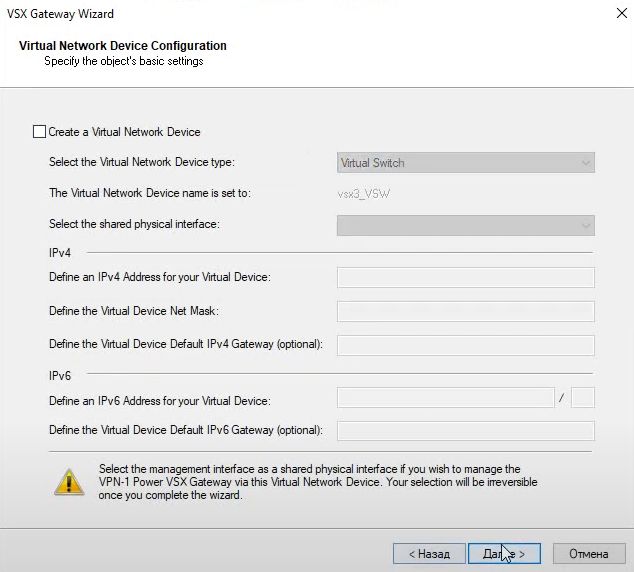Image resolution: width=634 pixels, height=572 pixels.
Task: Click the IPv6 Address input field
Action: click(445, 397)
